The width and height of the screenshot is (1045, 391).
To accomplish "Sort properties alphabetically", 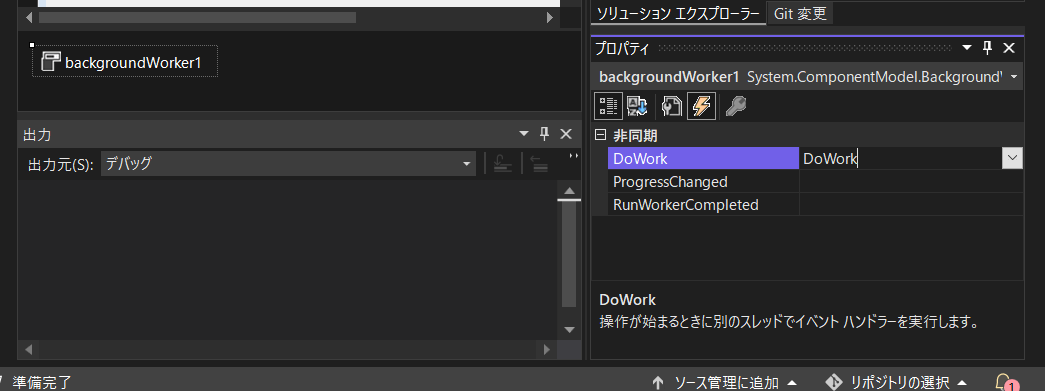I will pos(636,106).
